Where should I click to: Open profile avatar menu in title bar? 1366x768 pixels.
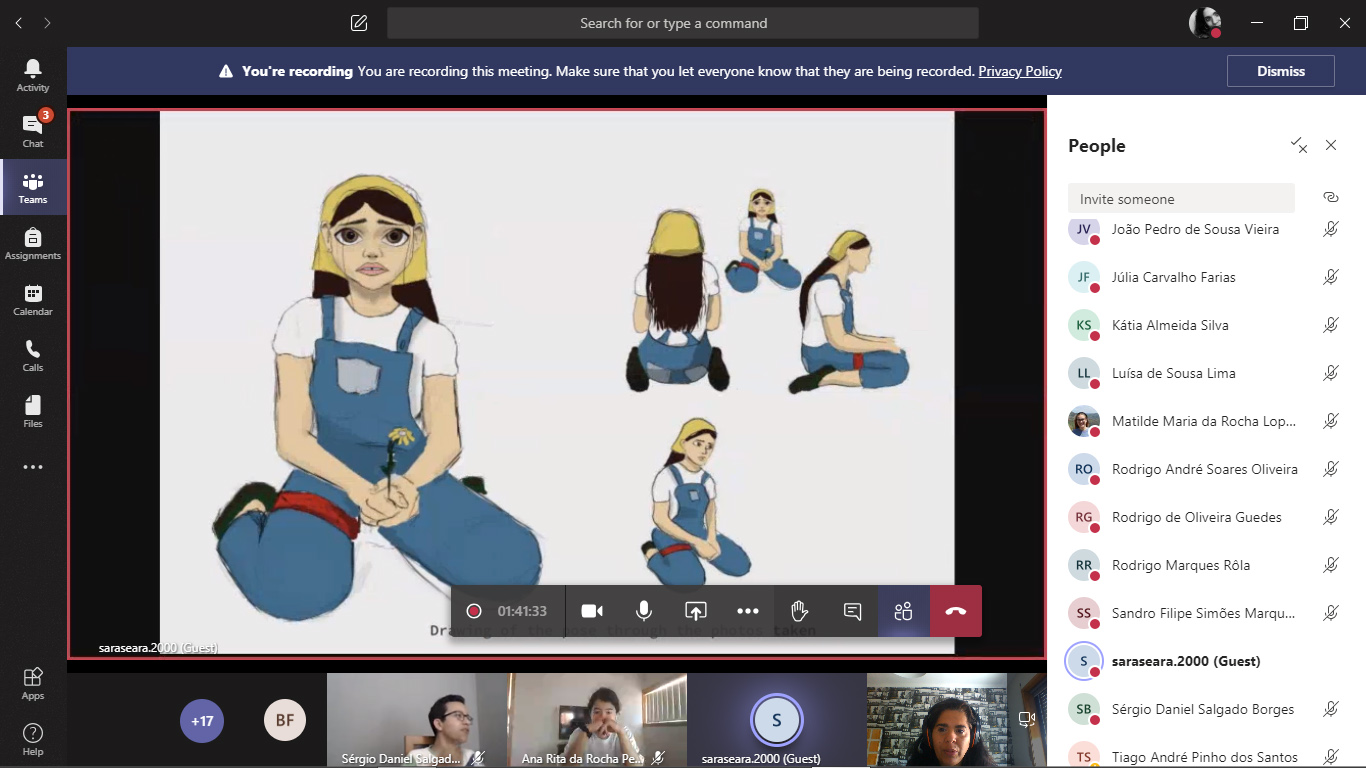(1204, 23)
